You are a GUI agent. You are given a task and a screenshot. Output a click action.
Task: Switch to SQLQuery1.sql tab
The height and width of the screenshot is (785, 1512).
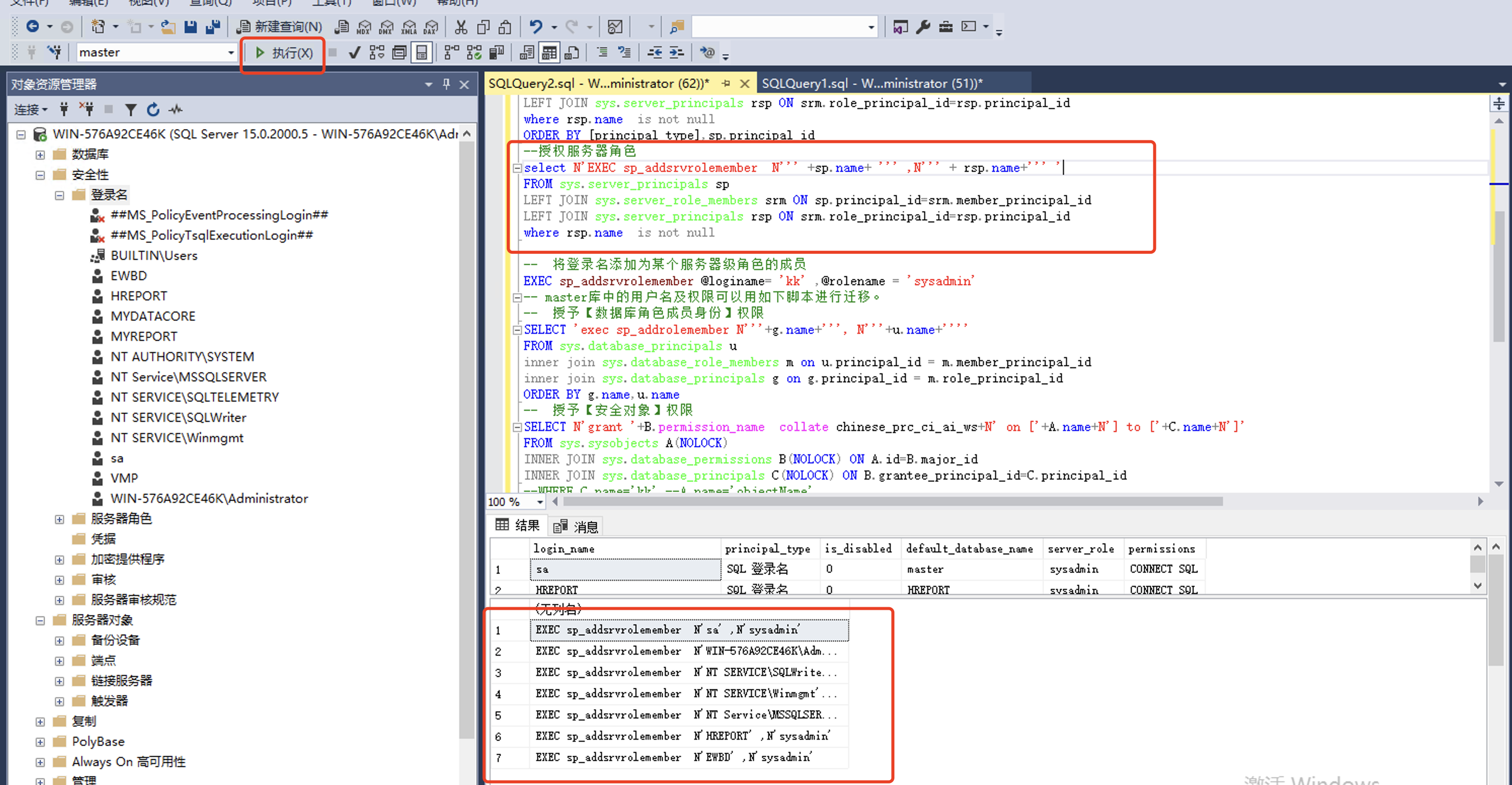click(871, 83)
